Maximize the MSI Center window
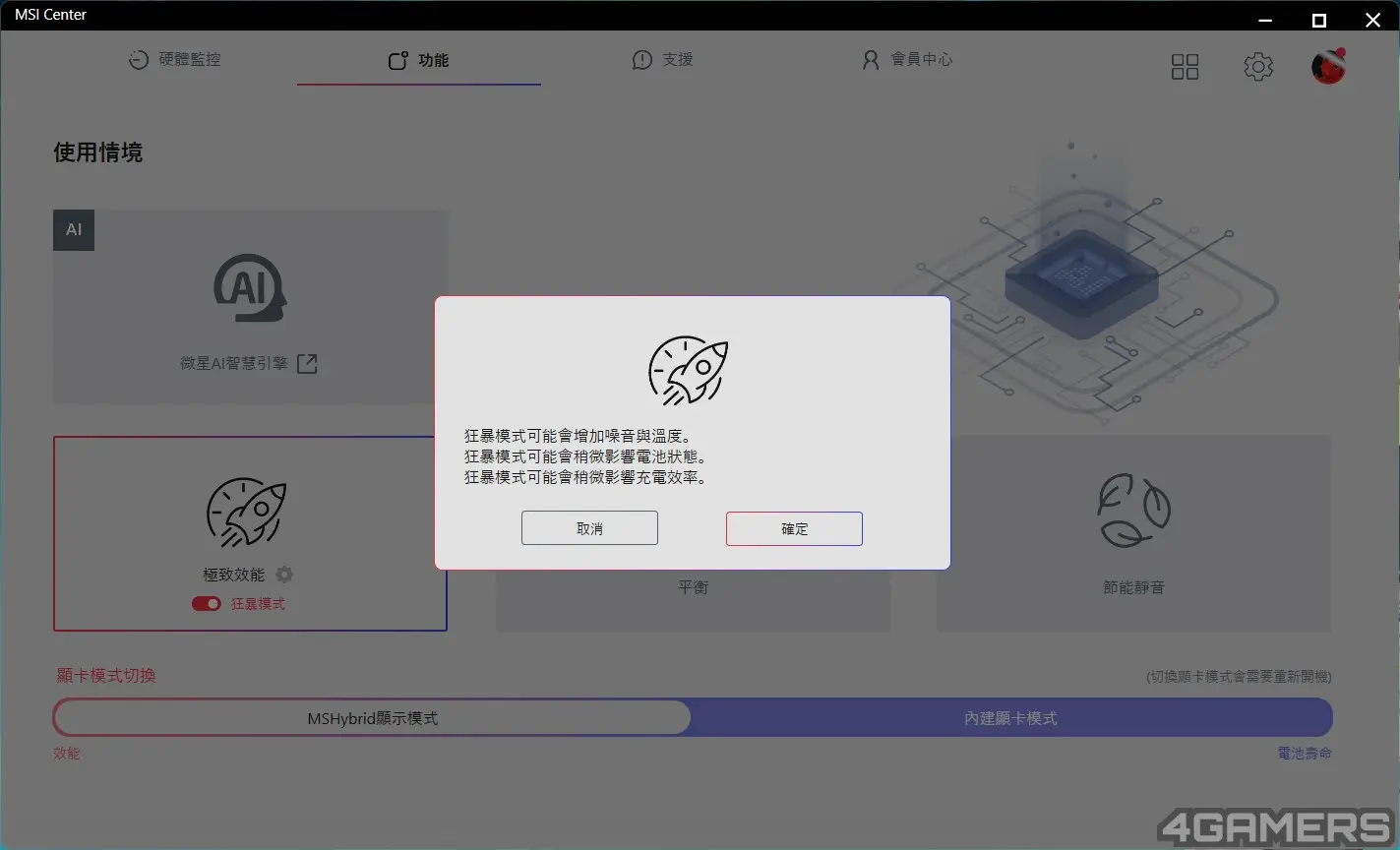The width and height of the screenshot is (1400, 850). [1319, 21]
